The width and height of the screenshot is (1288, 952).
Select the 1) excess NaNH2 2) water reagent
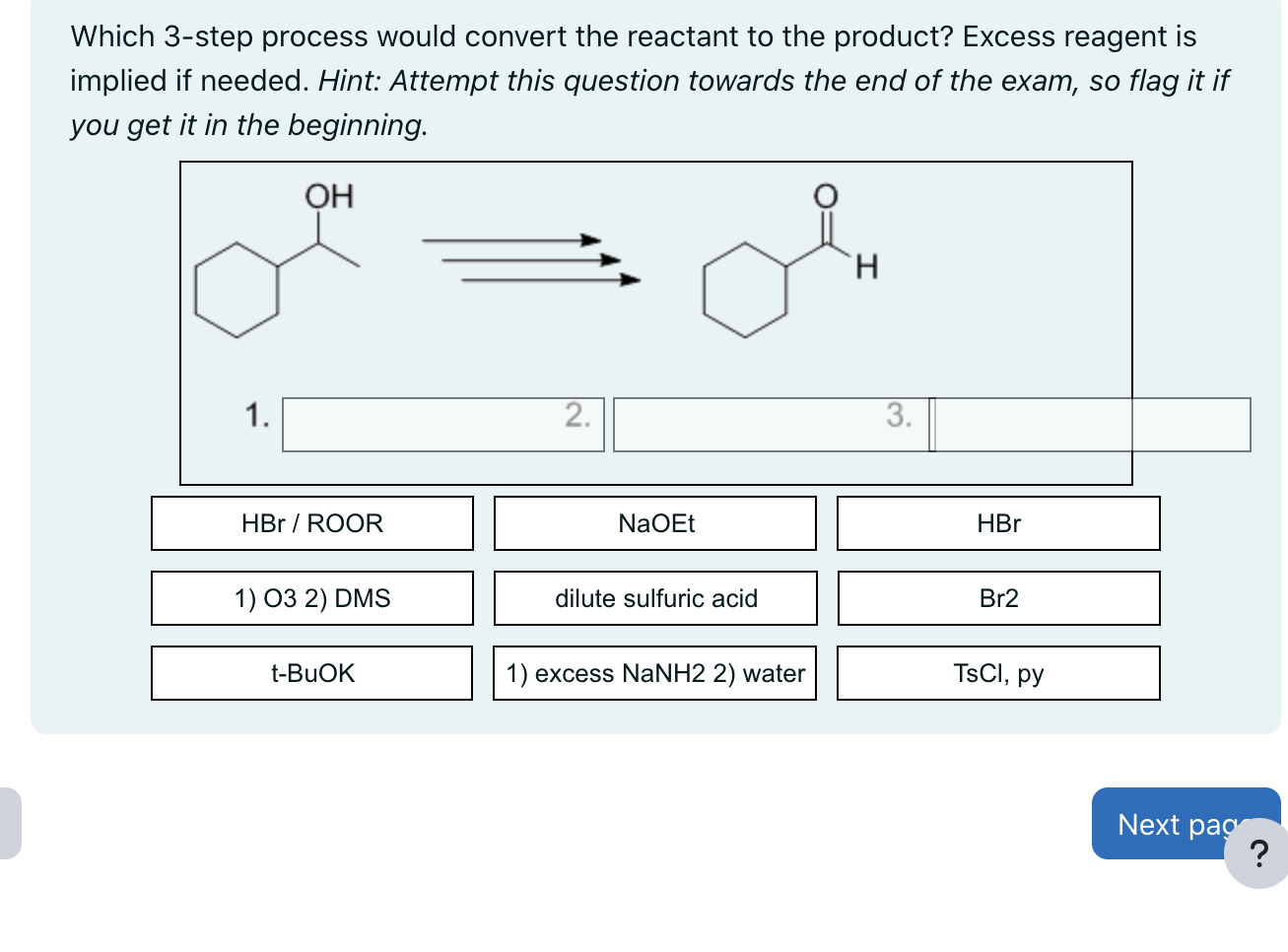point(655,672)
